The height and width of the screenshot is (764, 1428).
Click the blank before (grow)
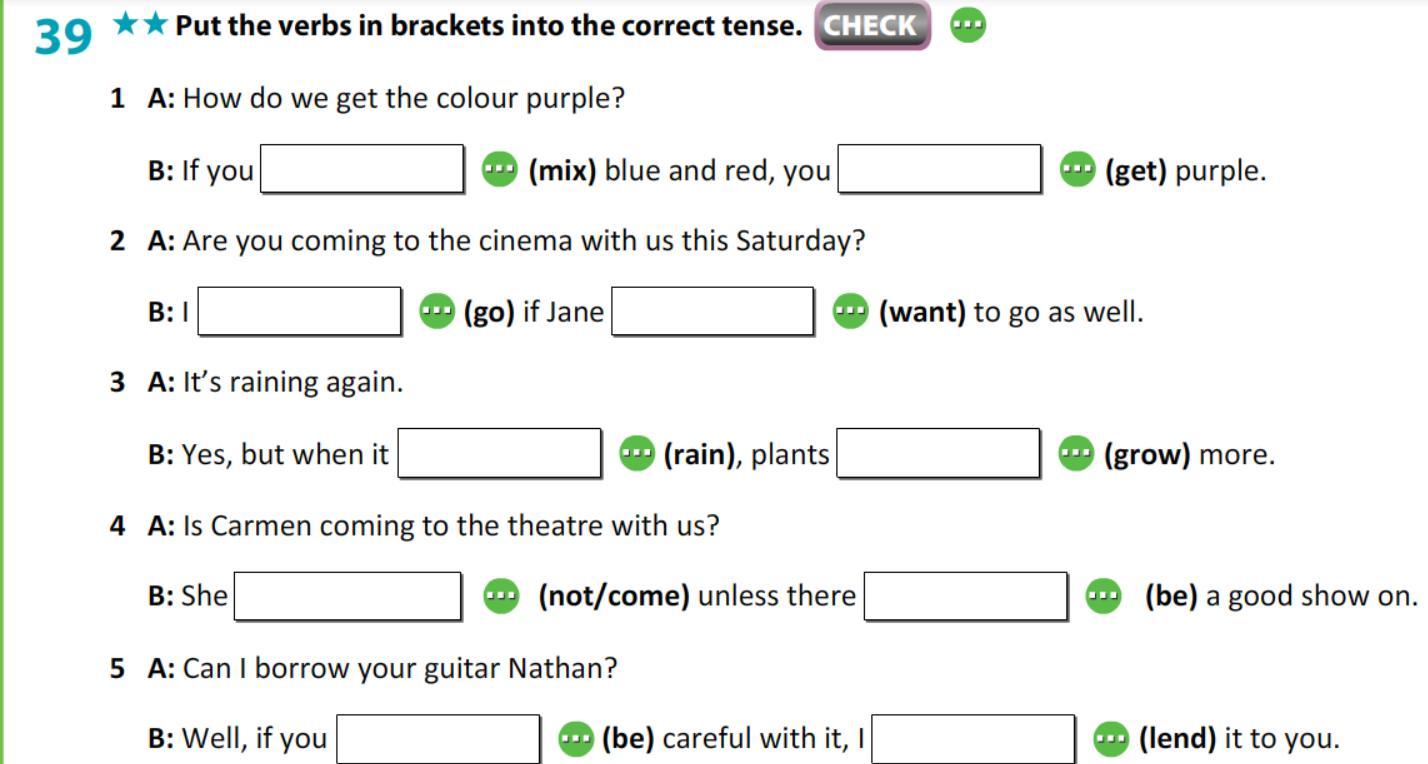tap(939, 453)
